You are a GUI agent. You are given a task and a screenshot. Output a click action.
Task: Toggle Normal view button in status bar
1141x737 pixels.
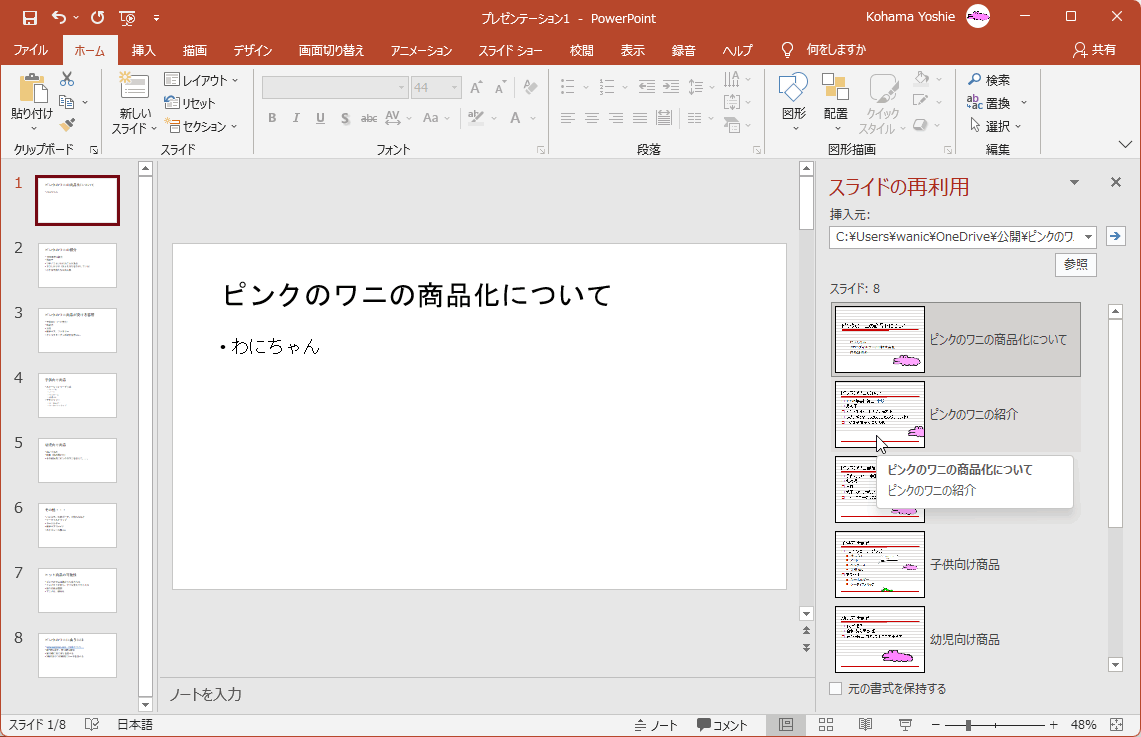tap(786, 725)
